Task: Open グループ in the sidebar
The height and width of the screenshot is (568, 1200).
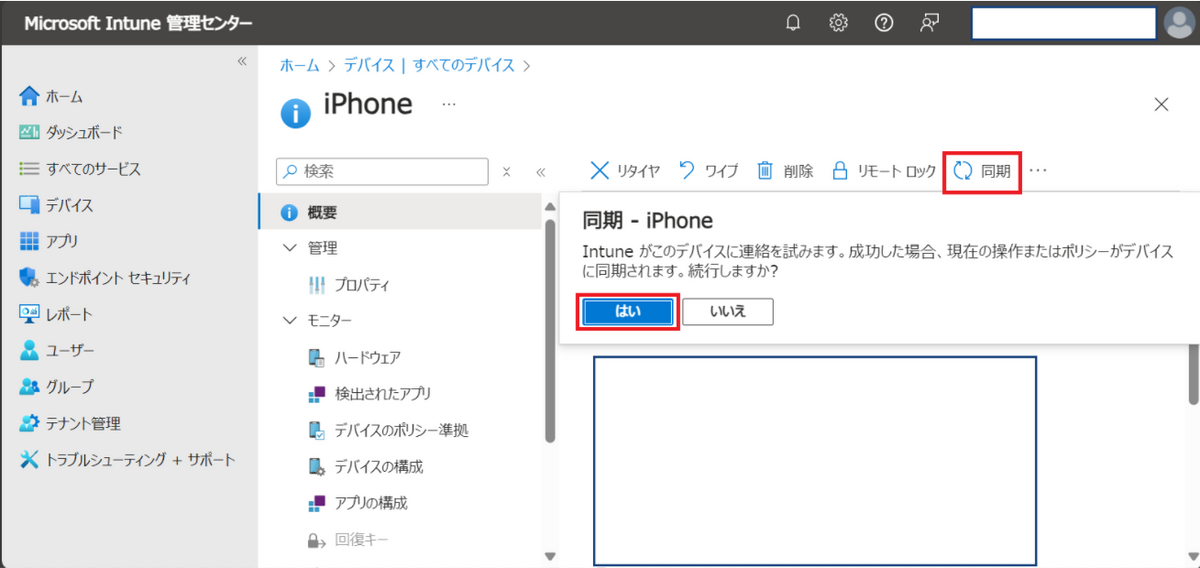Action: [x=56, y=387]
